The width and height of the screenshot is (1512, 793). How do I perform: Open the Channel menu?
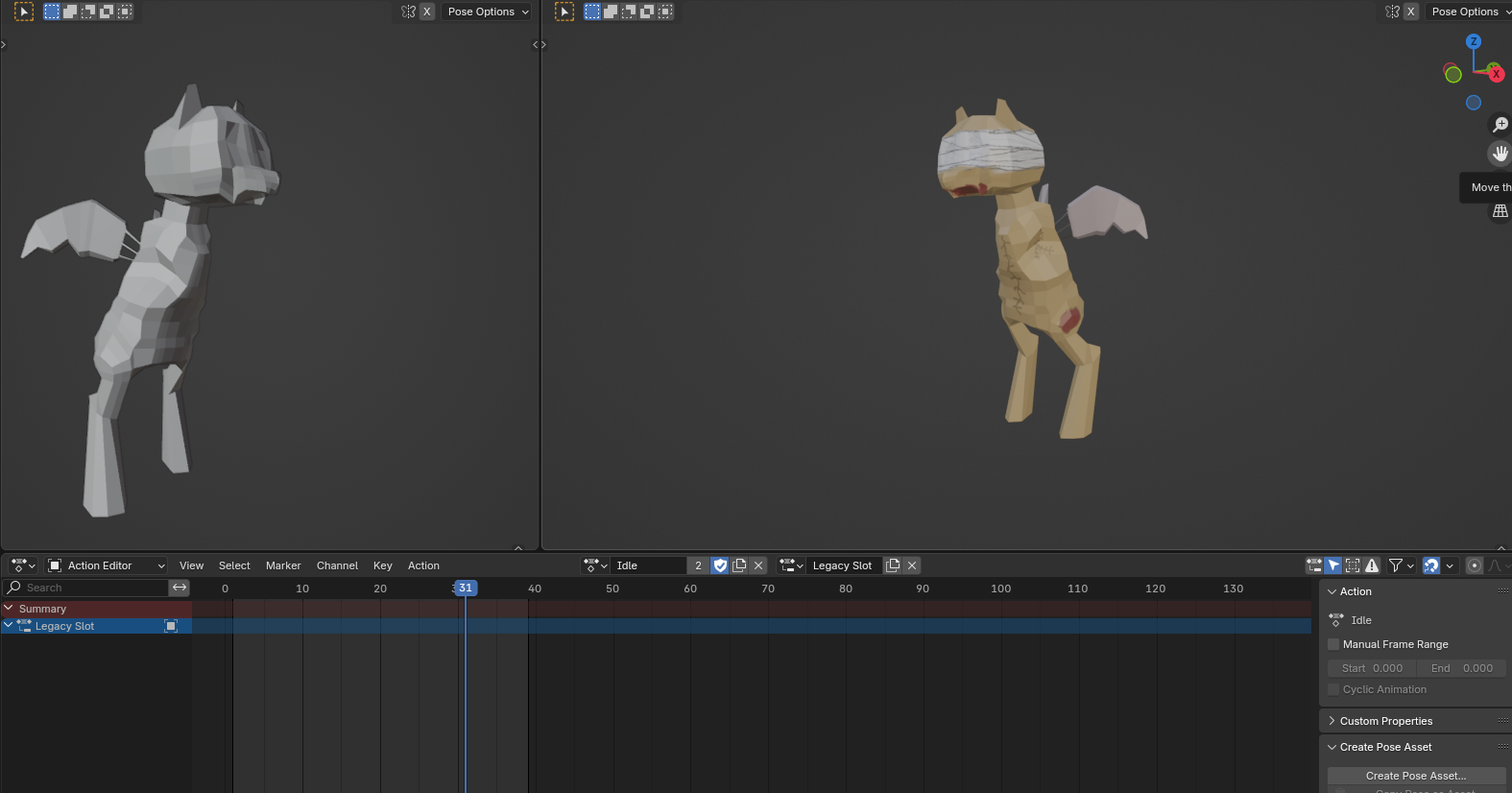tap(337, 565)
